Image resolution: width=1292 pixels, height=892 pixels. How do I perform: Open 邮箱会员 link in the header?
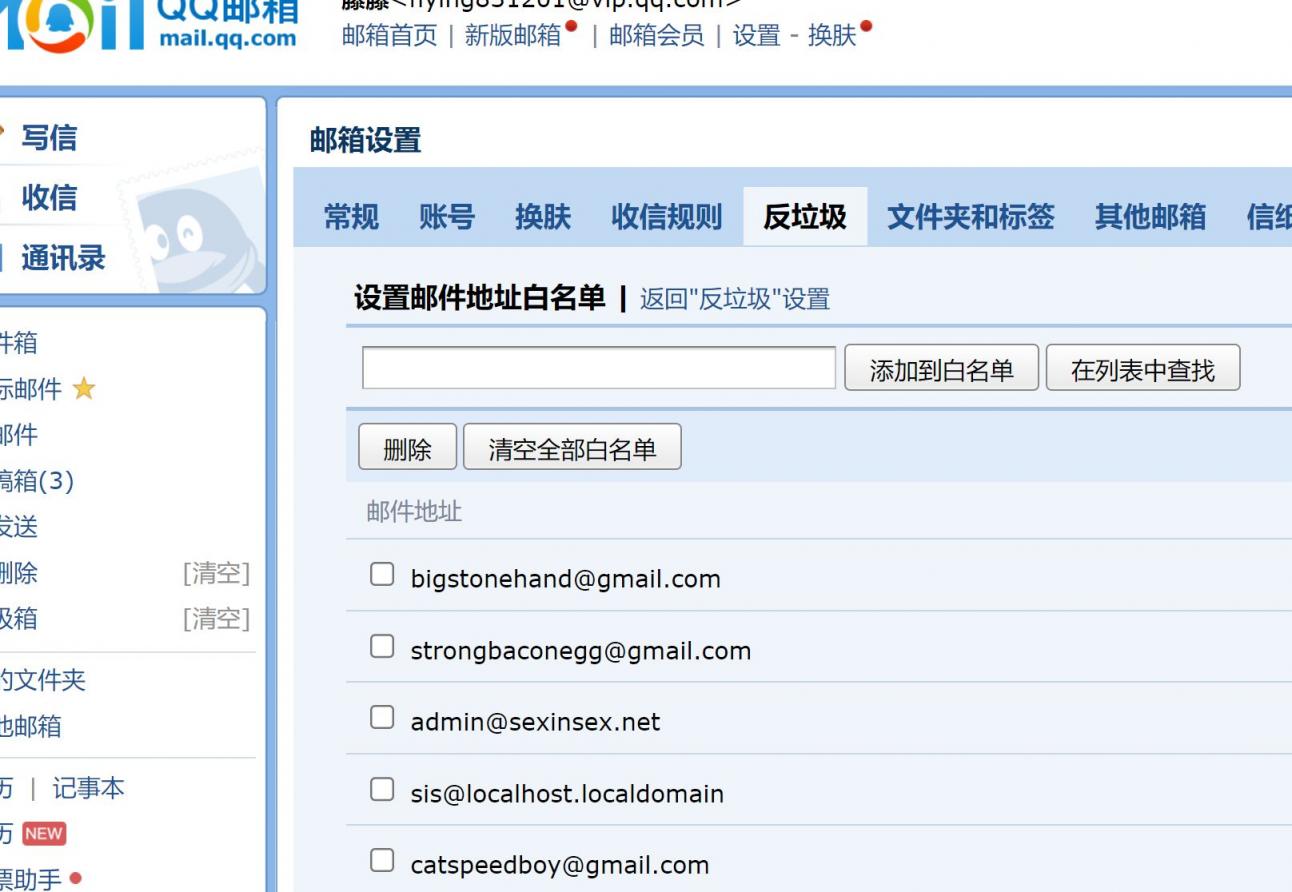(x=656, y=36)
